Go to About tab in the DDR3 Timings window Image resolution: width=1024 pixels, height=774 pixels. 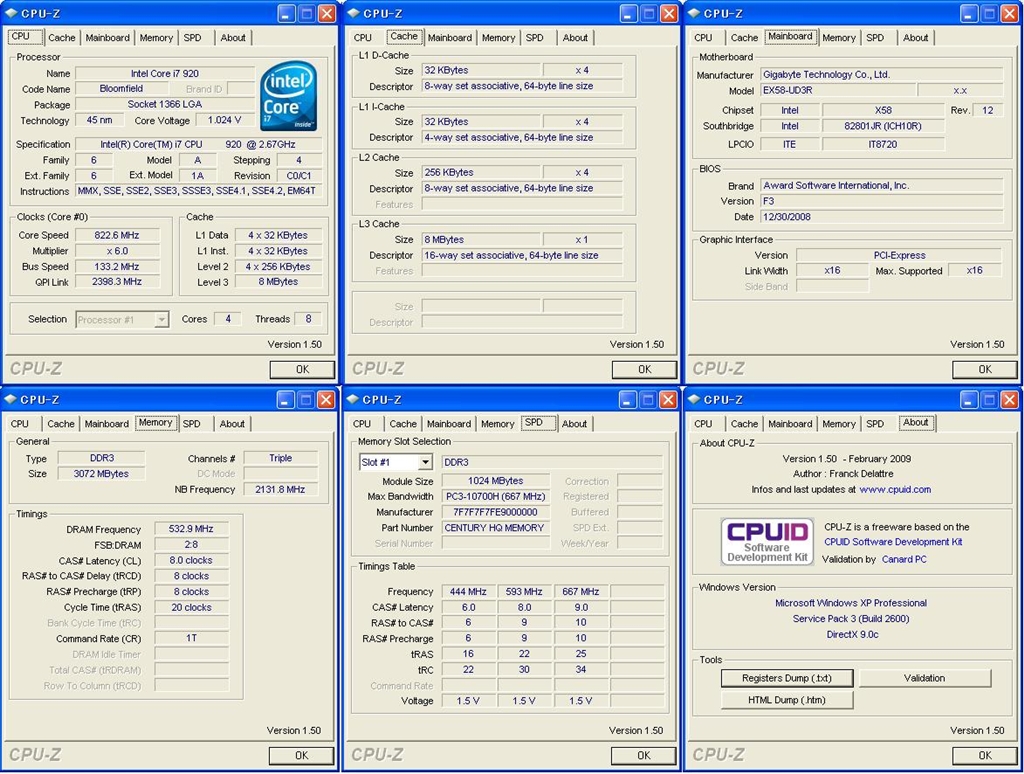tap(232, 424)
